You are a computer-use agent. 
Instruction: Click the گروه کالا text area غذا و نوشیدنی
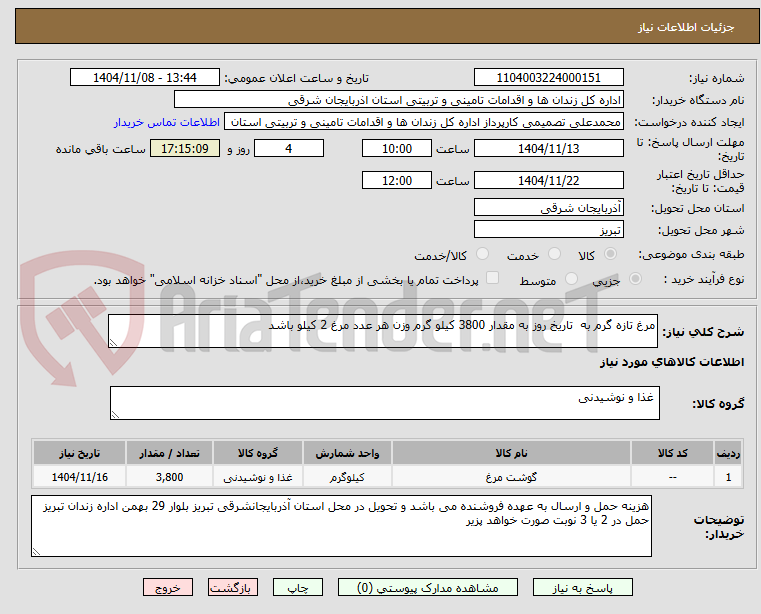pyautogui.click(x=384, y=403)
